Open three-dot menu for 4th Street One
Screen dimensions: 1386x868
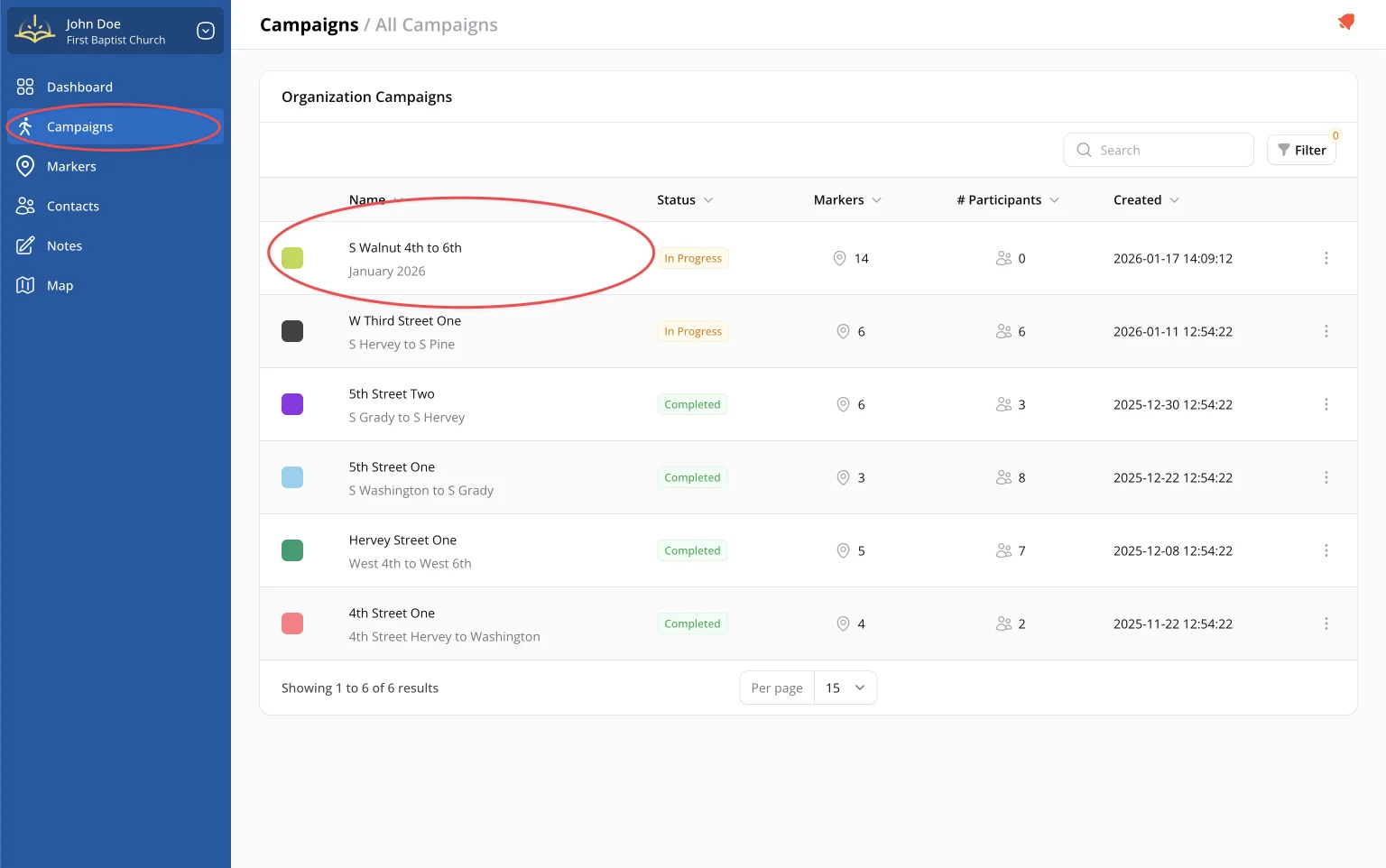coord(1326,623)
